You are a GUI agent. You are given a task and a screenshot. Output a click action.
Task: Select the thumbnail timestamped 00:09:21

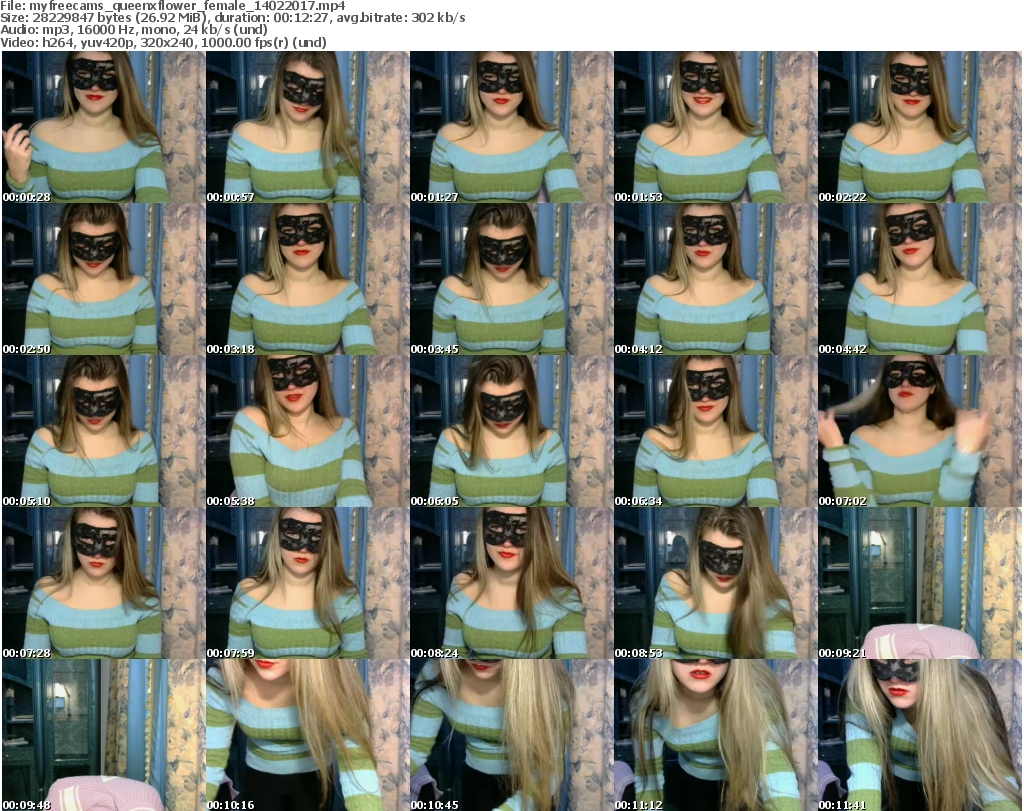920,583
